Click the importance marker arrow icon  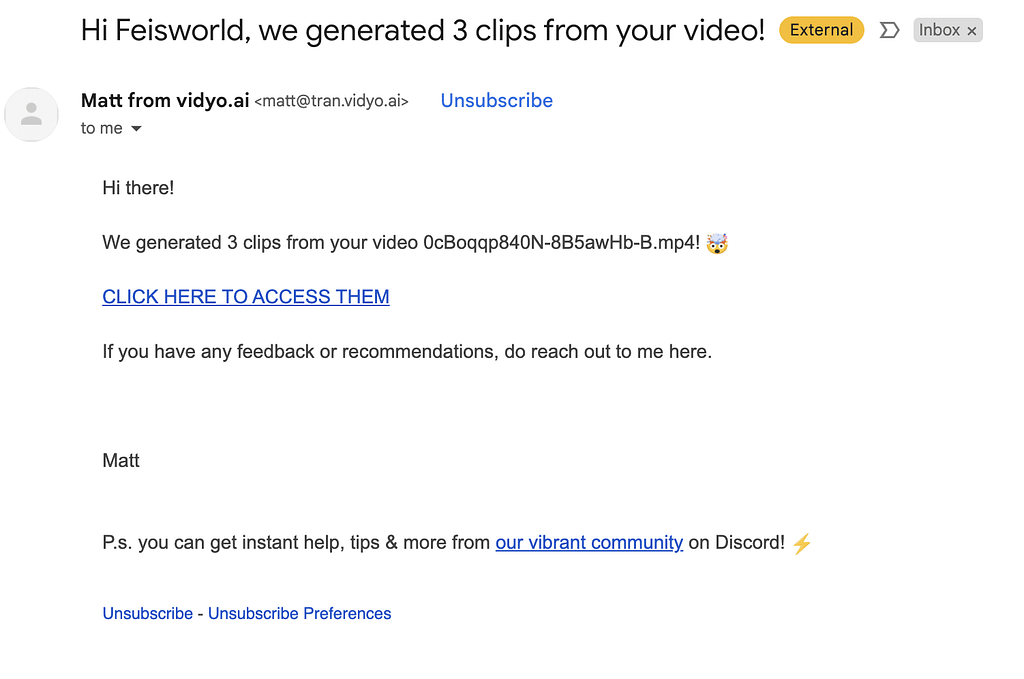(x=889, y=30)
